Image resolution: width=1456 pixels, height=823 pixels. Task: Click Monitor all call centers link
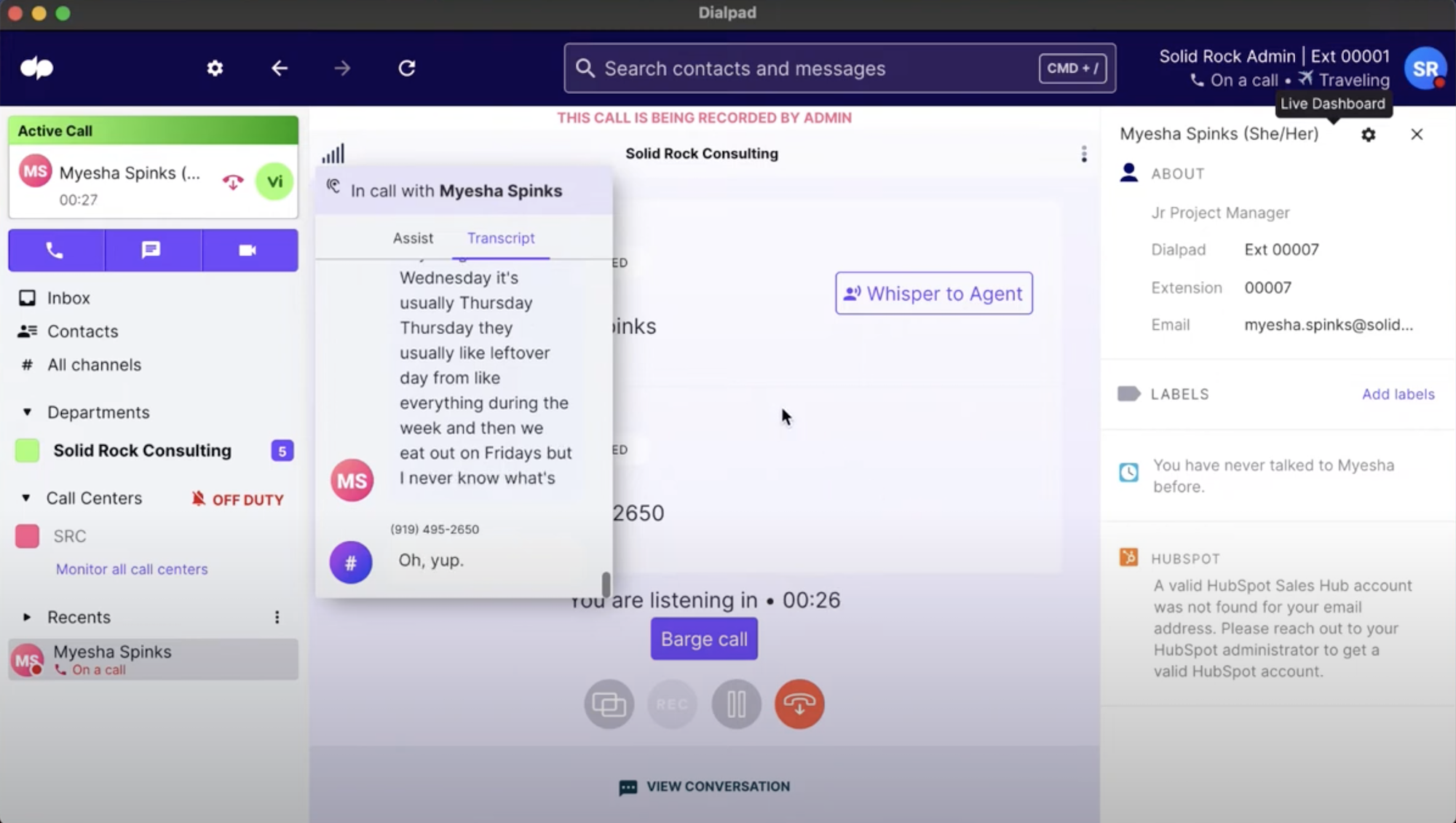click(132, 570)
